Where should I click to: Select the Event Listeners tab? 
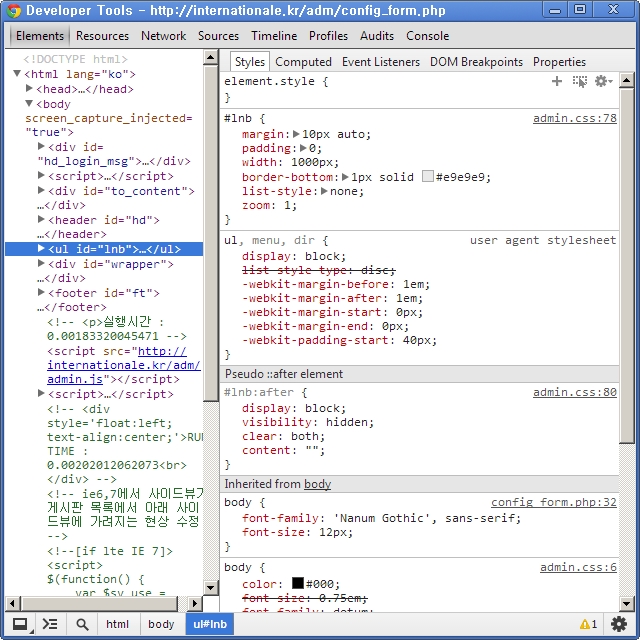point(380,62)
